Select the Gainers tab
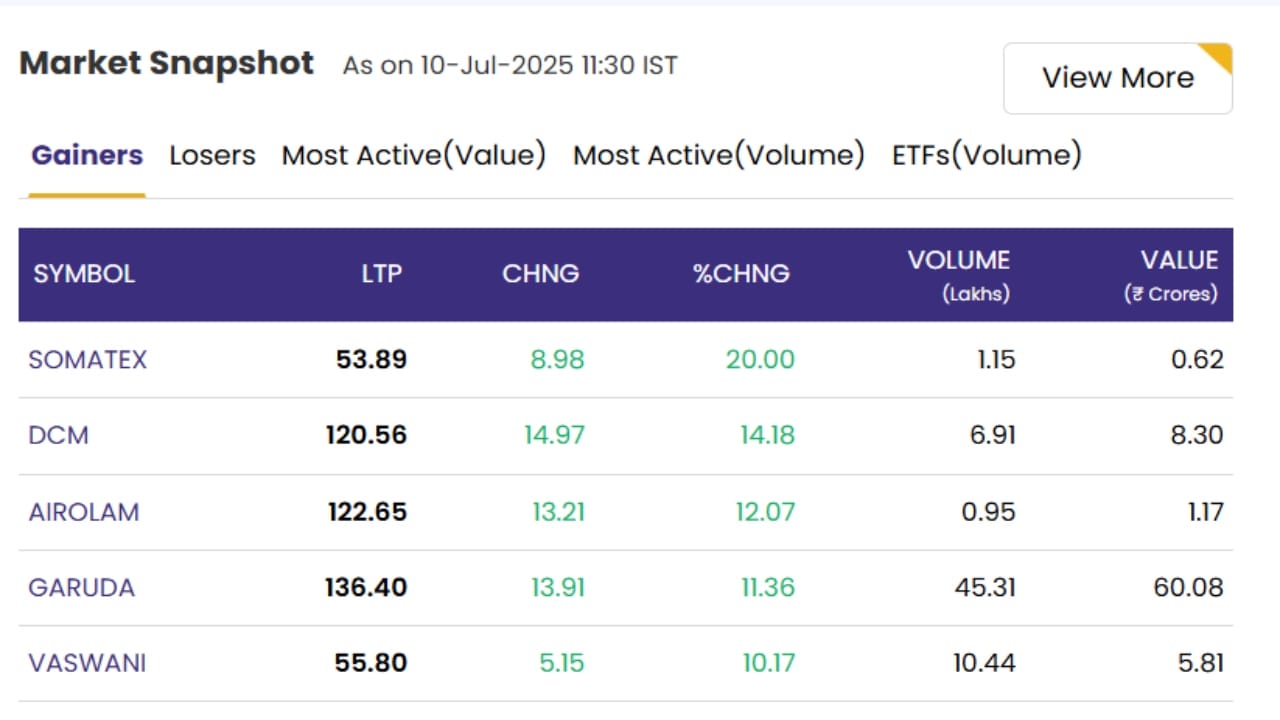The width and height of the screenshot is (1280, 720). click(x=87, y=156)
